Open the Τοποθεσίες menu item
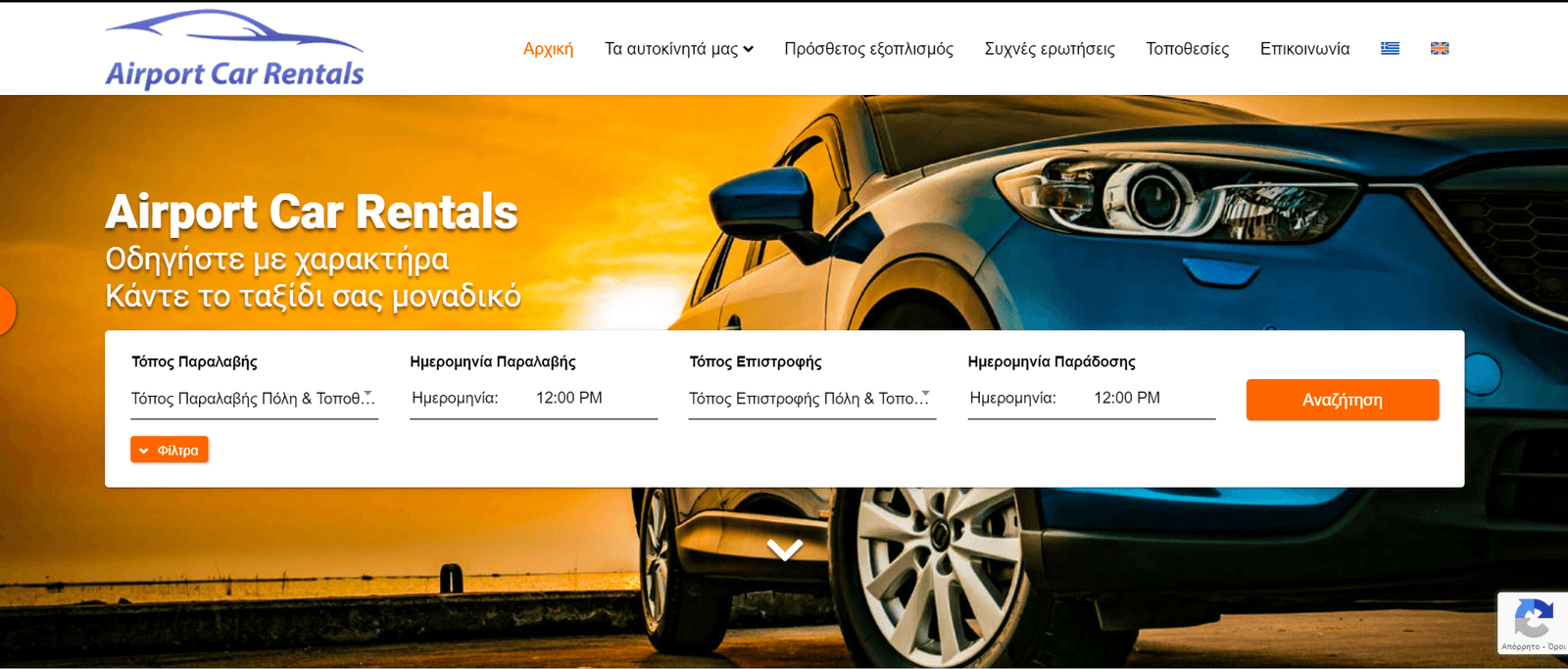 (1187, 49)
